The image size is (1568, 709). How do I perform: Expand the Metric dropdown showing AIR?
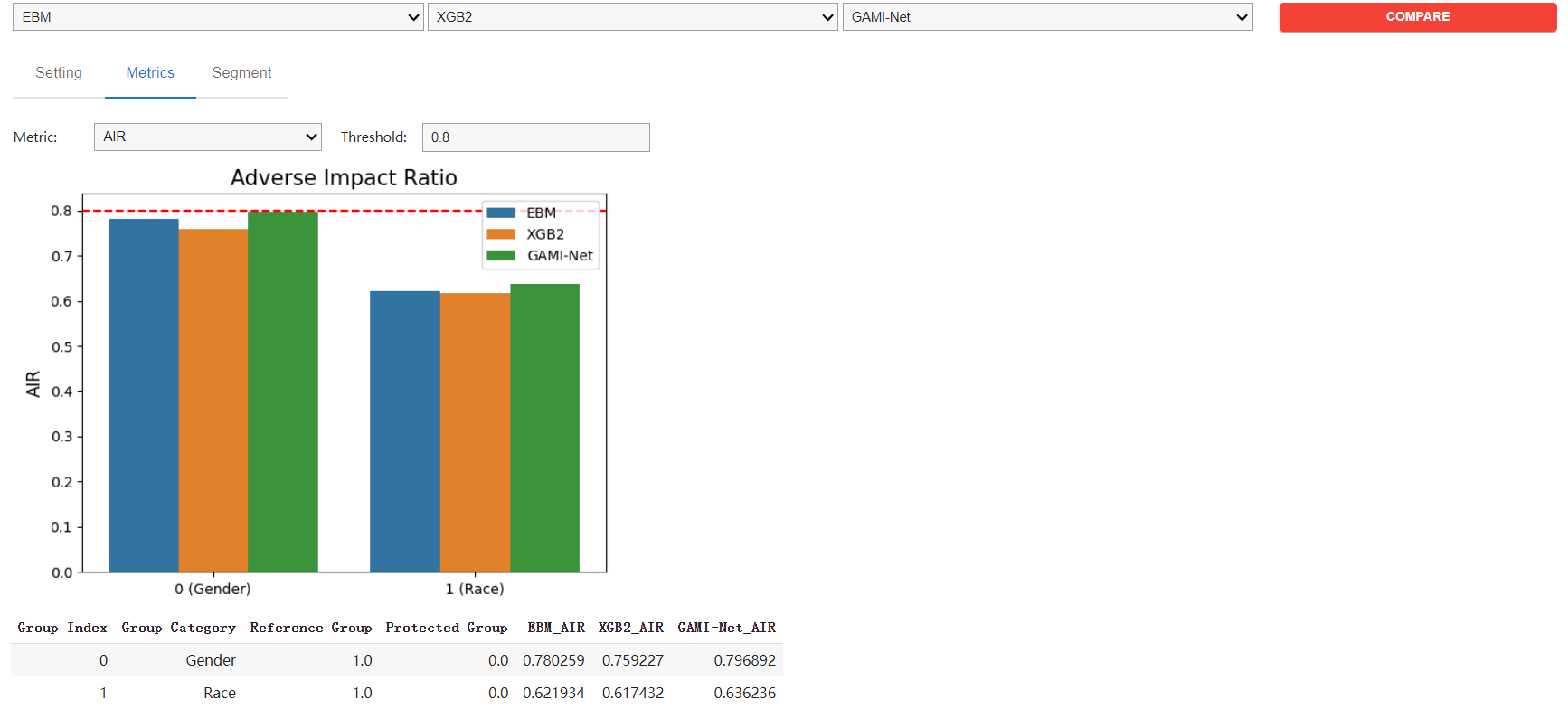(x=207, y=137)
